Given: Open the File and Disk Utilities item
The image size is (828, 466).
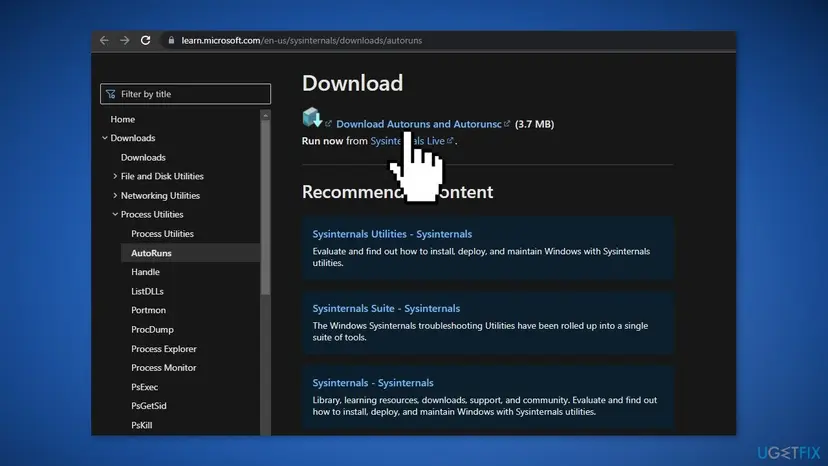Looking at the screenshot, I should tap(162, 176).
